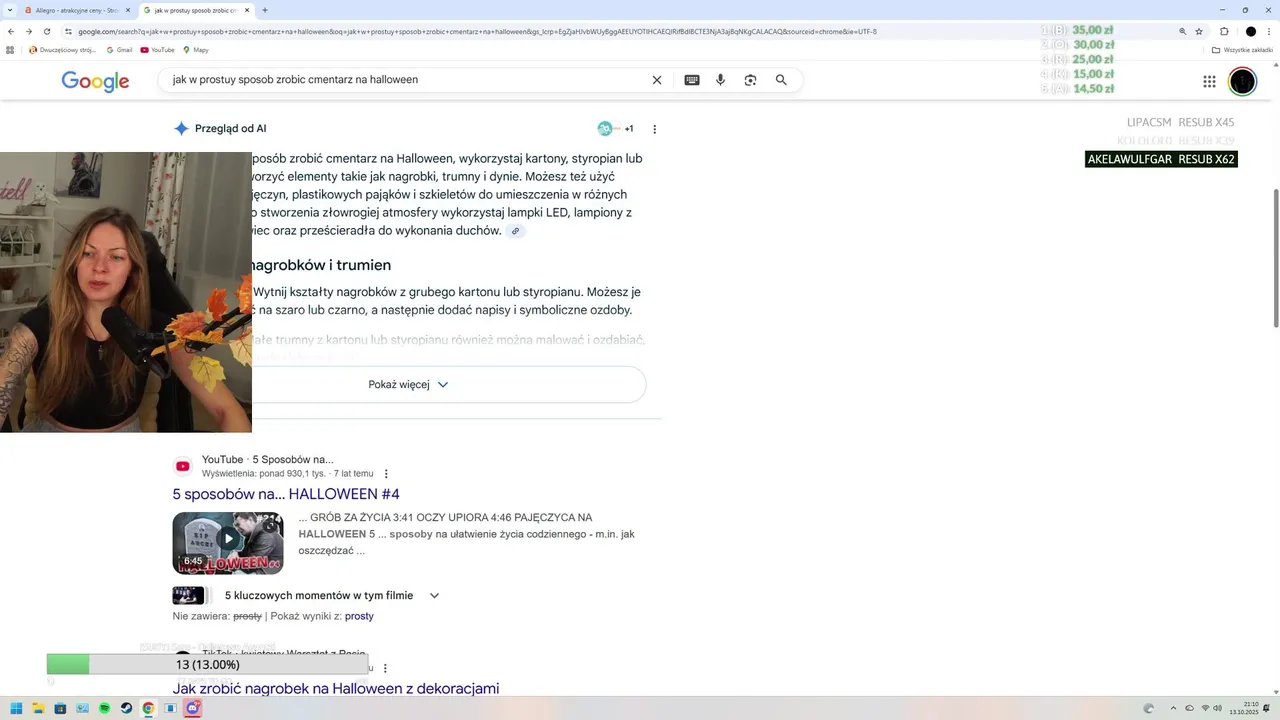1280x720 pixels.
Task: Open the volume control in system tray
Action: [1217, 708]
